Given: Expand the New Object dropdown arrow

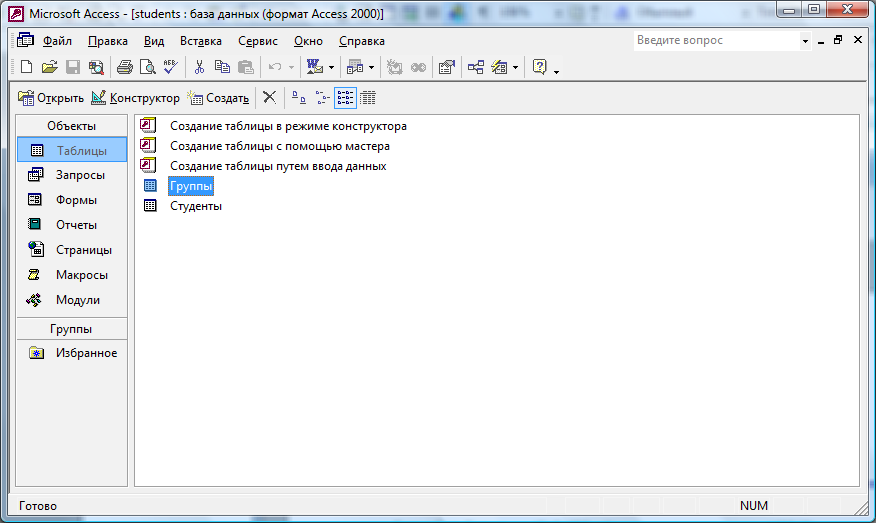Looking at the screenshot, I should (x=515, y=68).
